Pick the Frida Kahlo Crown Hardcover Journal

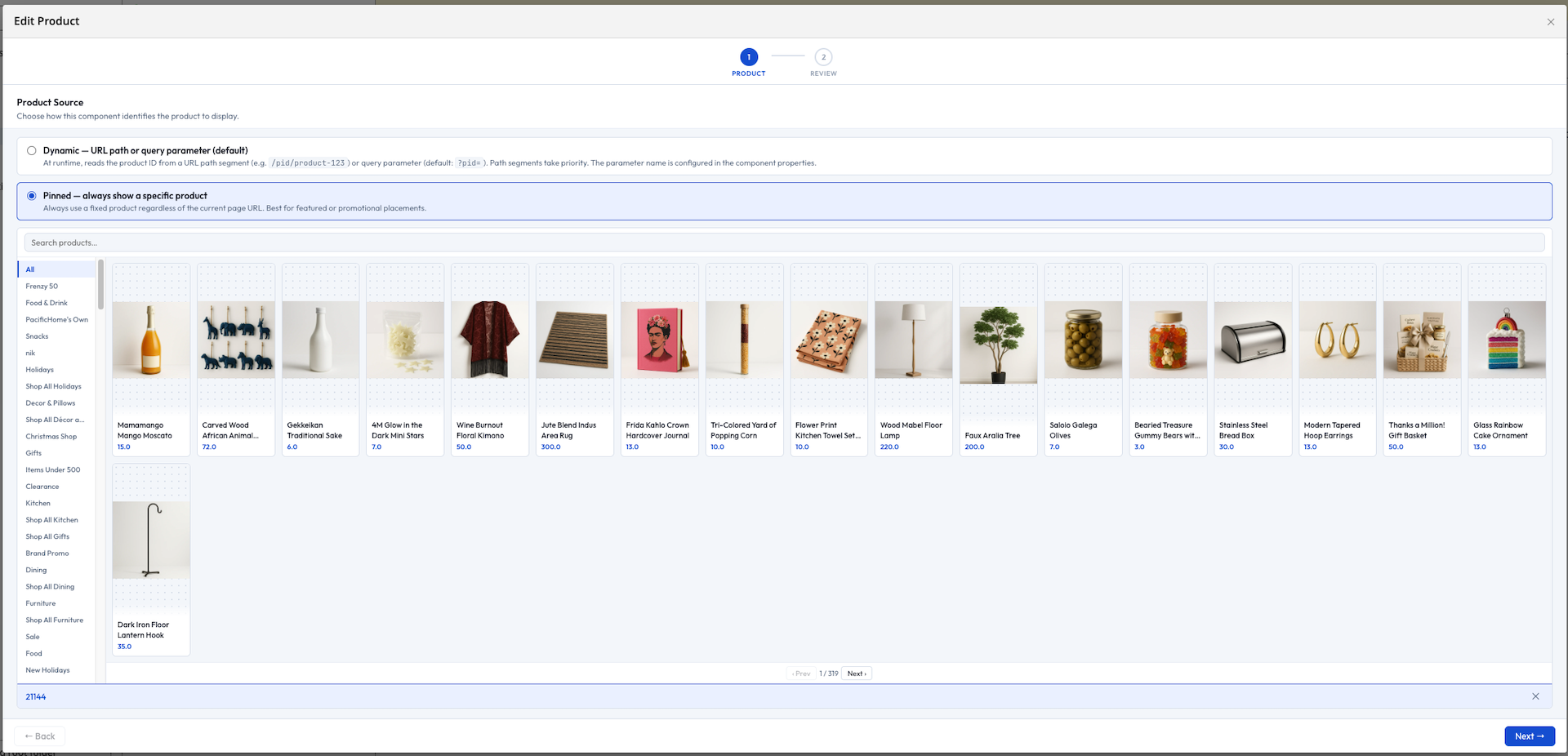pos(660,359)
